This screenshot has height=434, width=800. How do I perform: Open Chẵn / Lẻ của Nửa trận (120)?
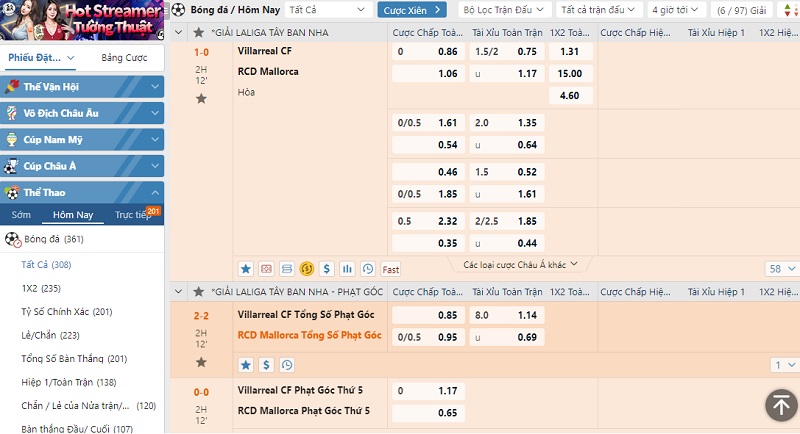(x=88, y=405)
